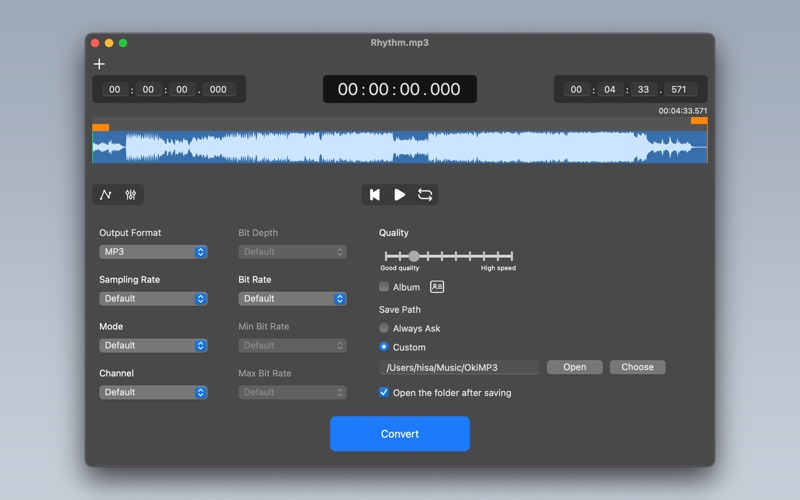Screen dimensions: 800x500
Task: Uncheck Open the folder after saving
Action: tap(384, 393)
